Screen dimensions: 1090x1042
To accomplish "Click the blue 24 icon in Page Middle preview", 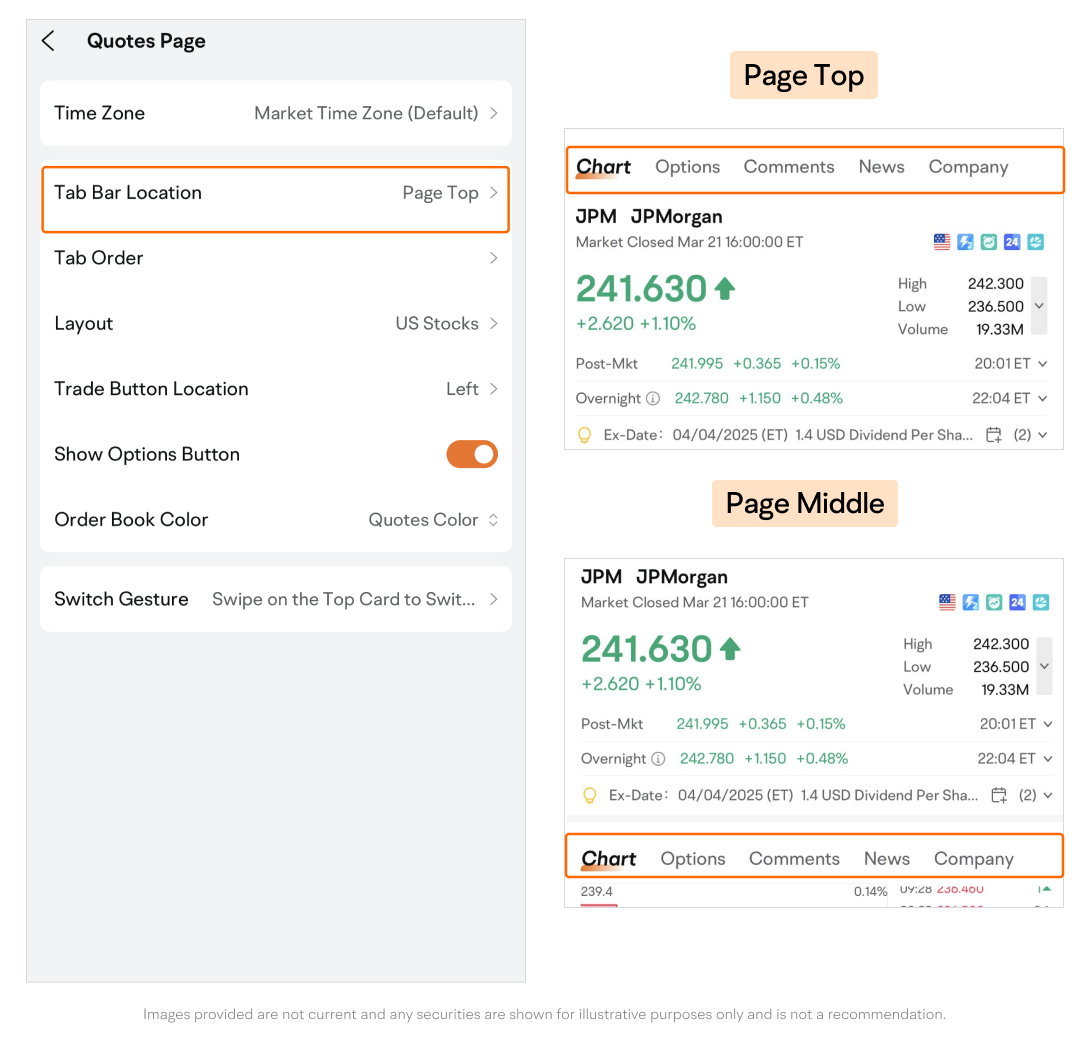I will tap(1017, 602).
